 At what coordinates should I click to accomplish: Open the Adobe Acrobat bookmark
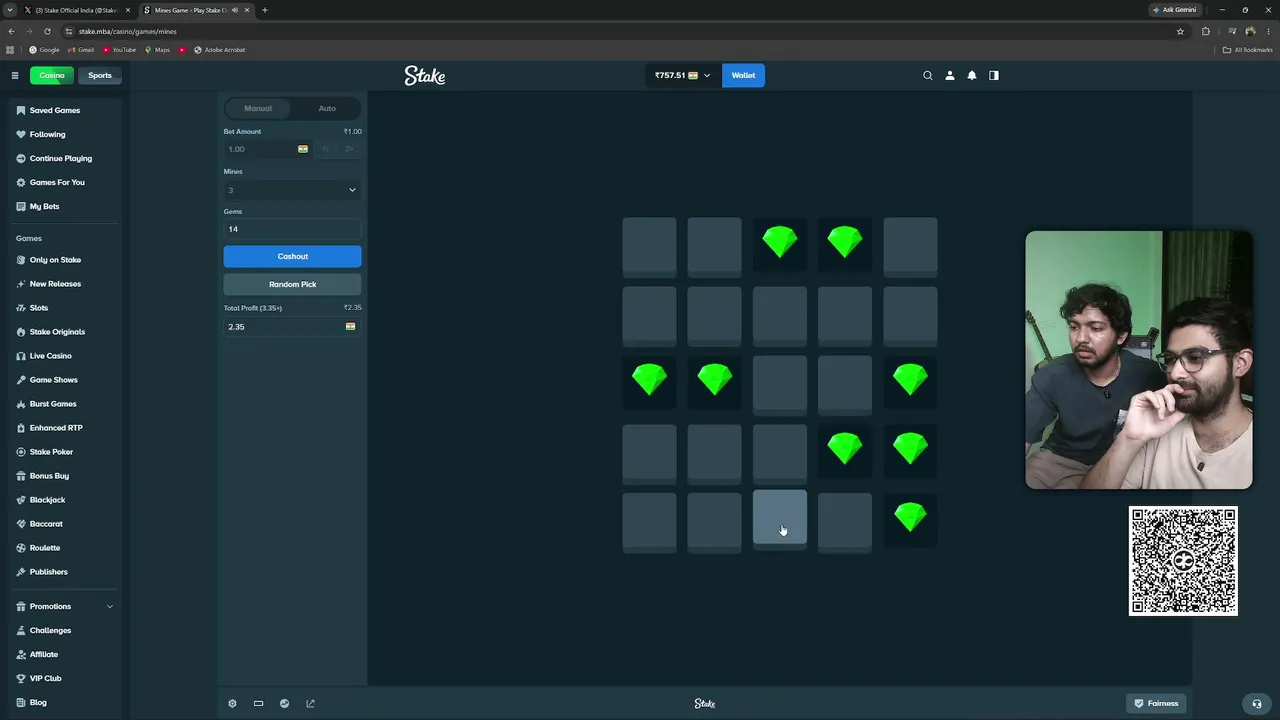[x=220, y=50]
